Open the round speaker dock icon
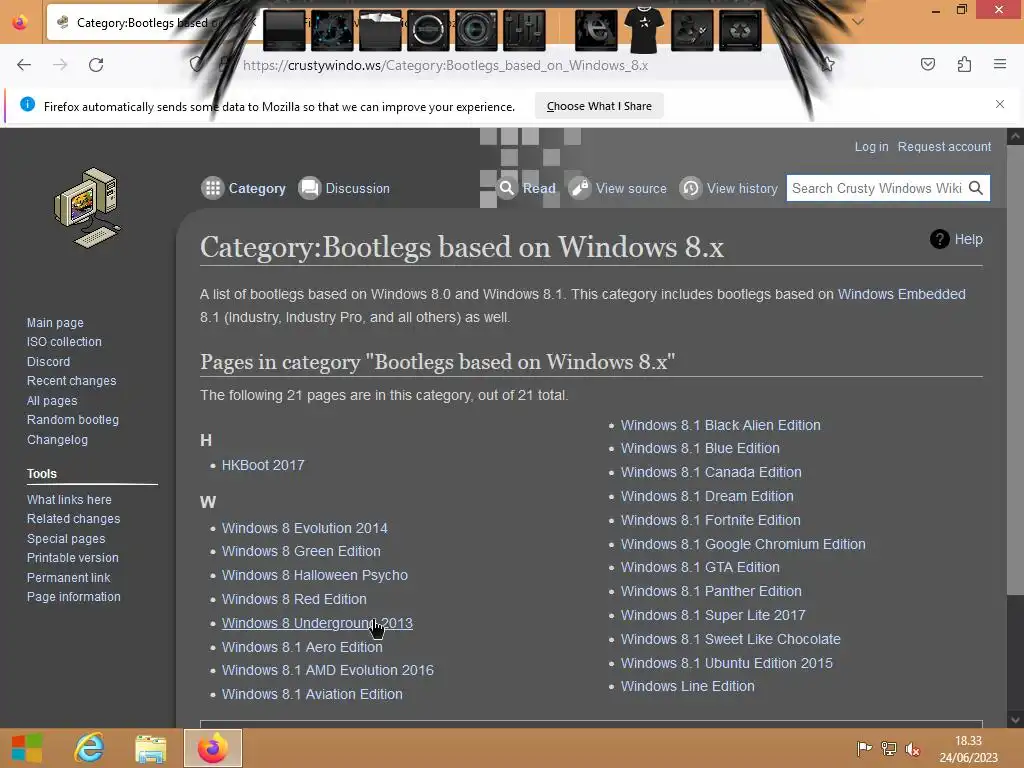This screenshot has width=1024, height=768. pos(428,30)
